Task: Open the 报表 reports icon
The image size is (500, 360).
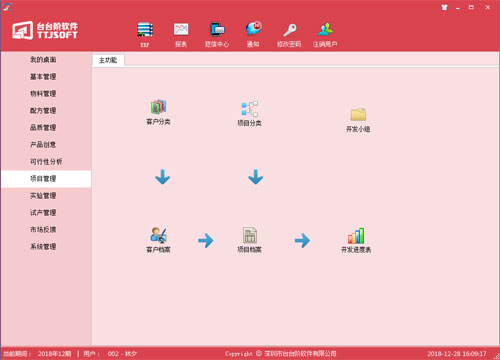Action: (x=181, y=34)
